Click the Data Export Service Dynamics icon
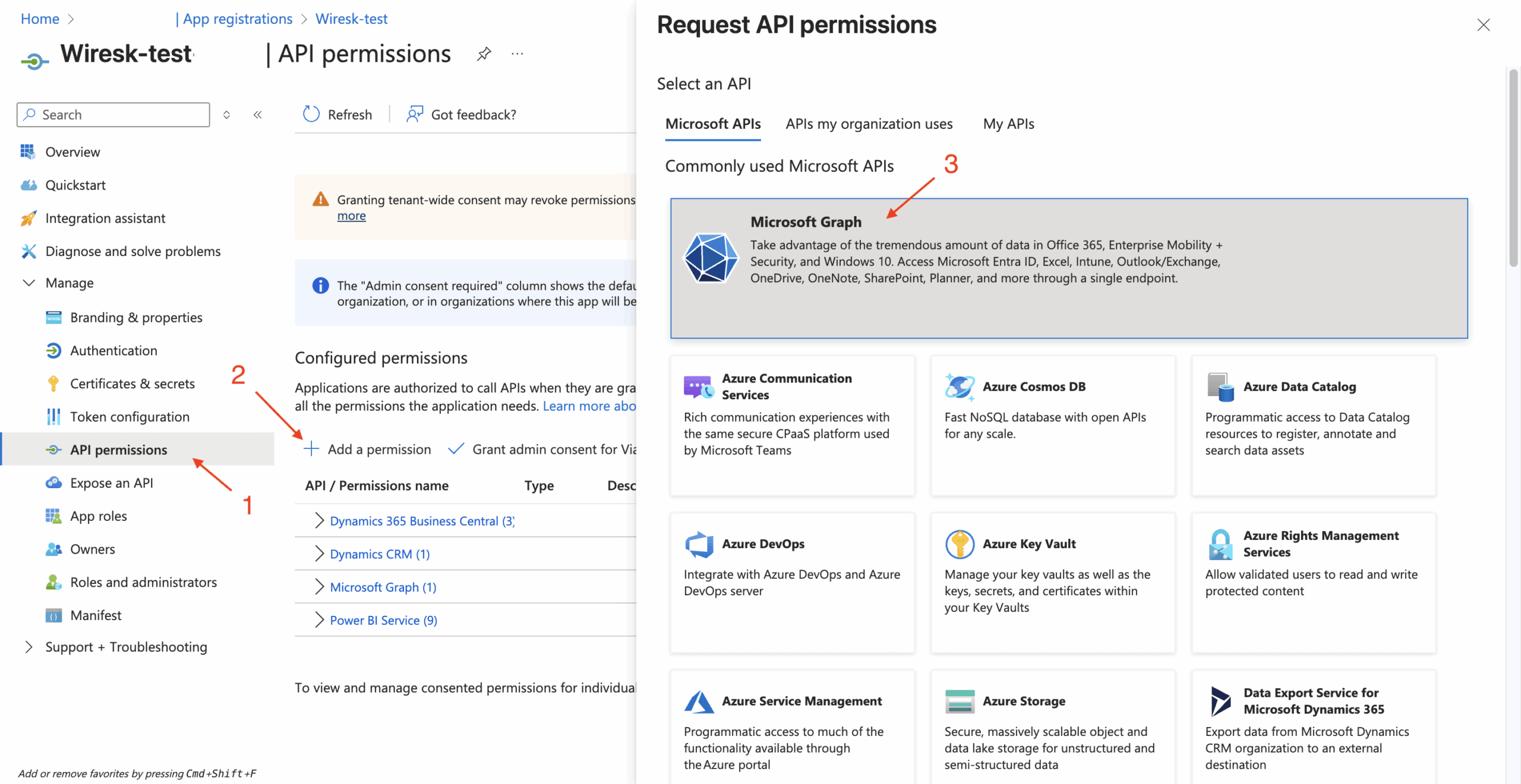Viewport: 1521px width, 784px height. pyautogui.click(x=1220, y=701)
